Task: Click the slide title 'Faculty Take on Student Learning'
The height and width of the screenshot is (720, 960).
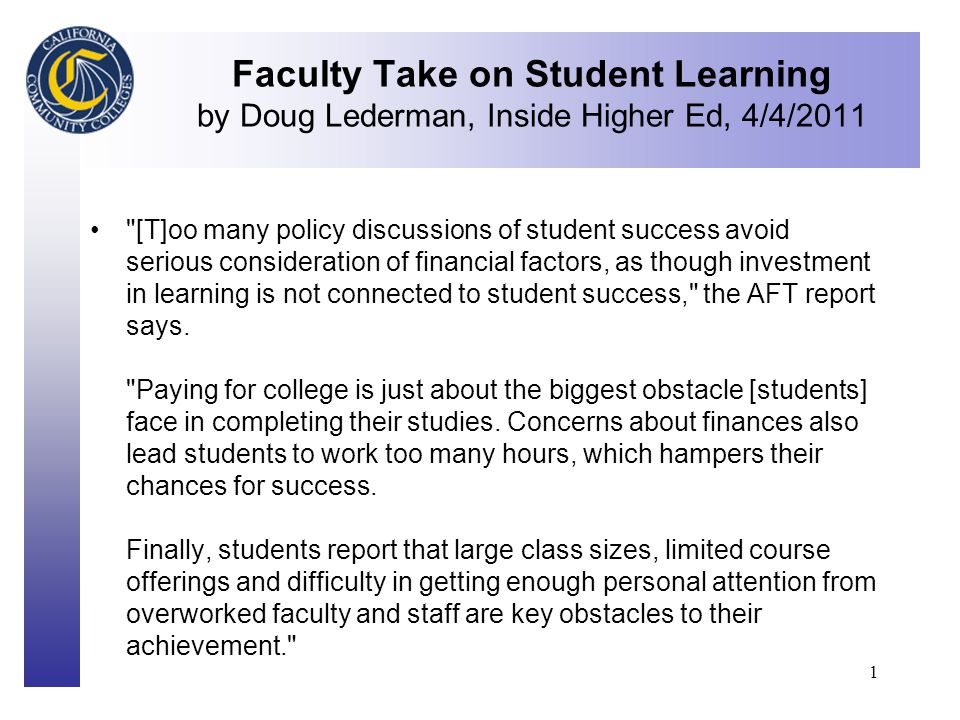Action: point(531,75)
